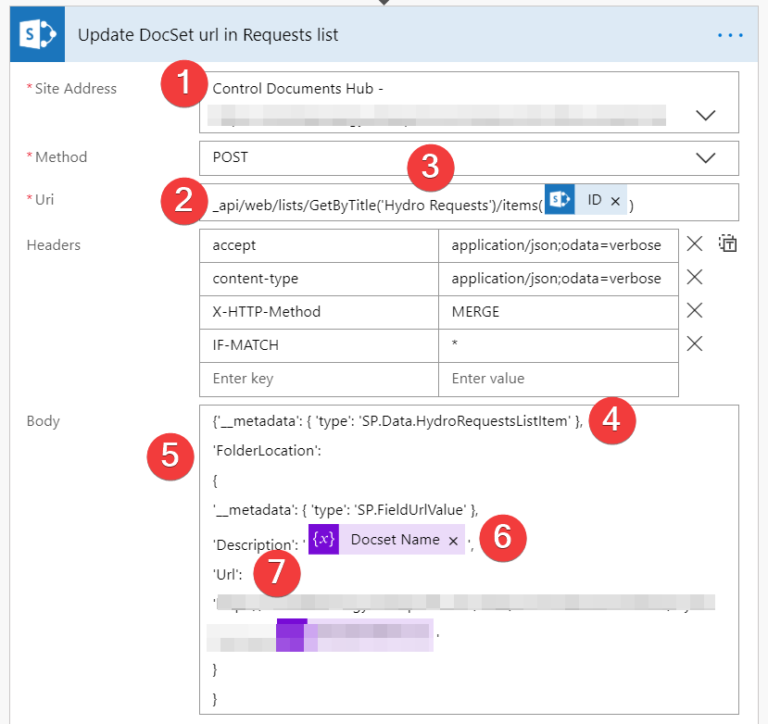Image resolution: width=768 pixels, height=724 pixels.
Task: Click the SP.FieldUrlValue metadata line
Action: coord(345,510)
